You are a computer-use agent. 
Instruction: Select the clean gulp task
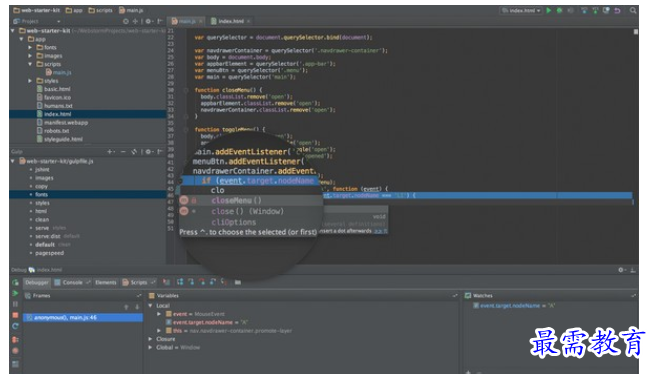42,220
